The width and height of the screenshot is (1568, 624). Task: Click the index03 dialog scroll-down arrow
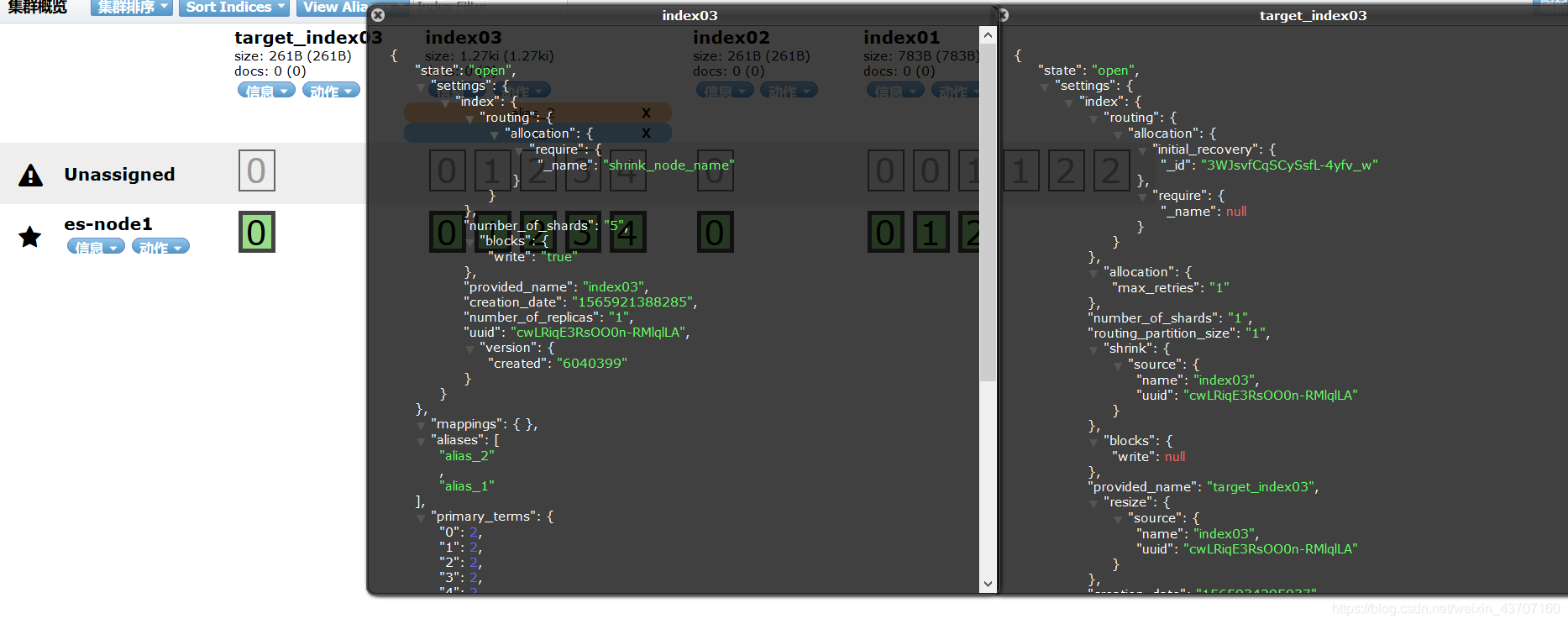tap(988, 584)
